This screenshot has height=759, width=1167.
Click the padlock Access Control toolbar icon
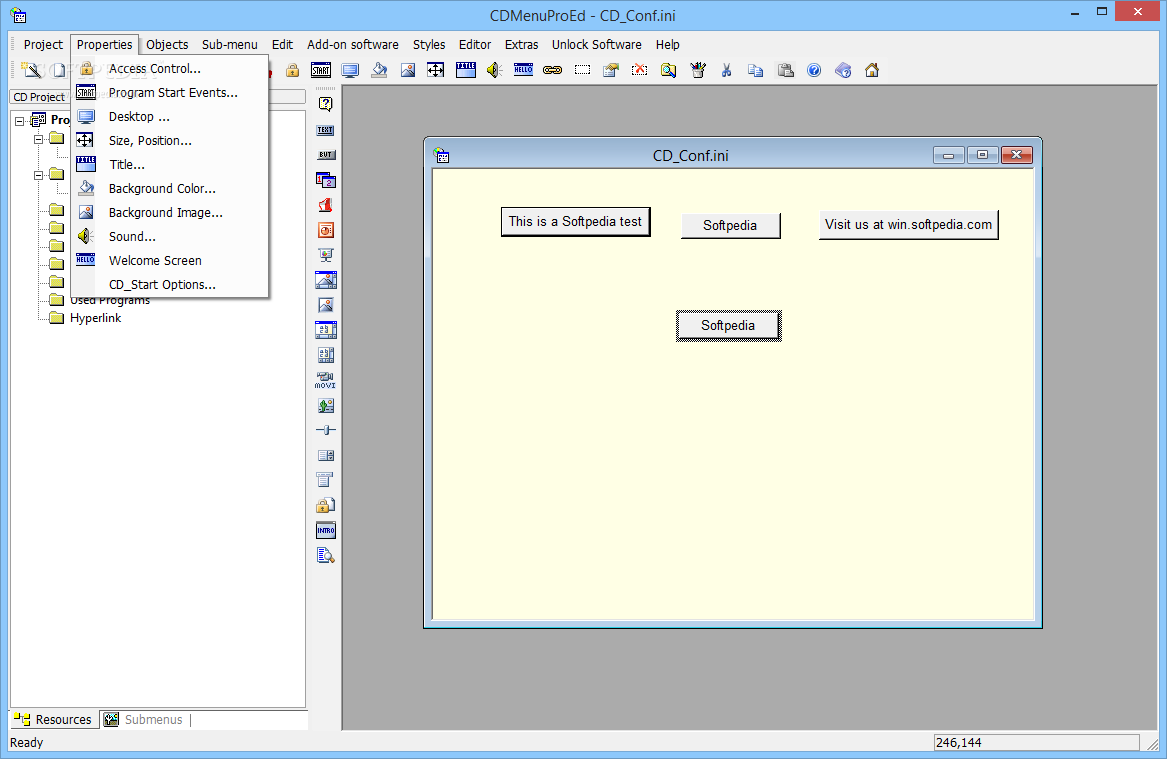pyautogui.click(x=292, y=70)
